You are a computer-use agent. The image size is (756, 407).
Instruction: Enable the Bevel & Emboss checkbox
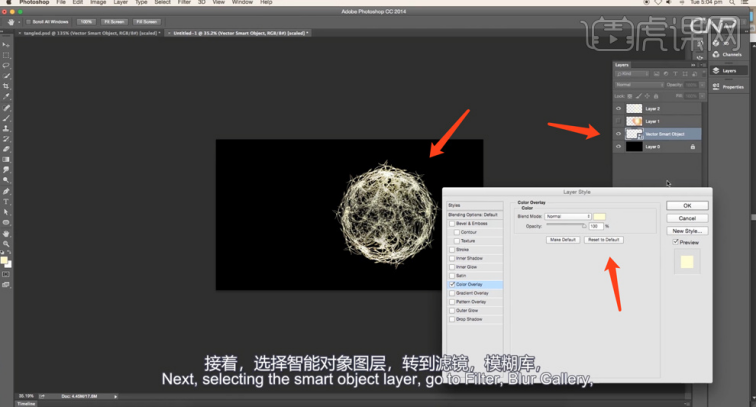coord(452,224)
